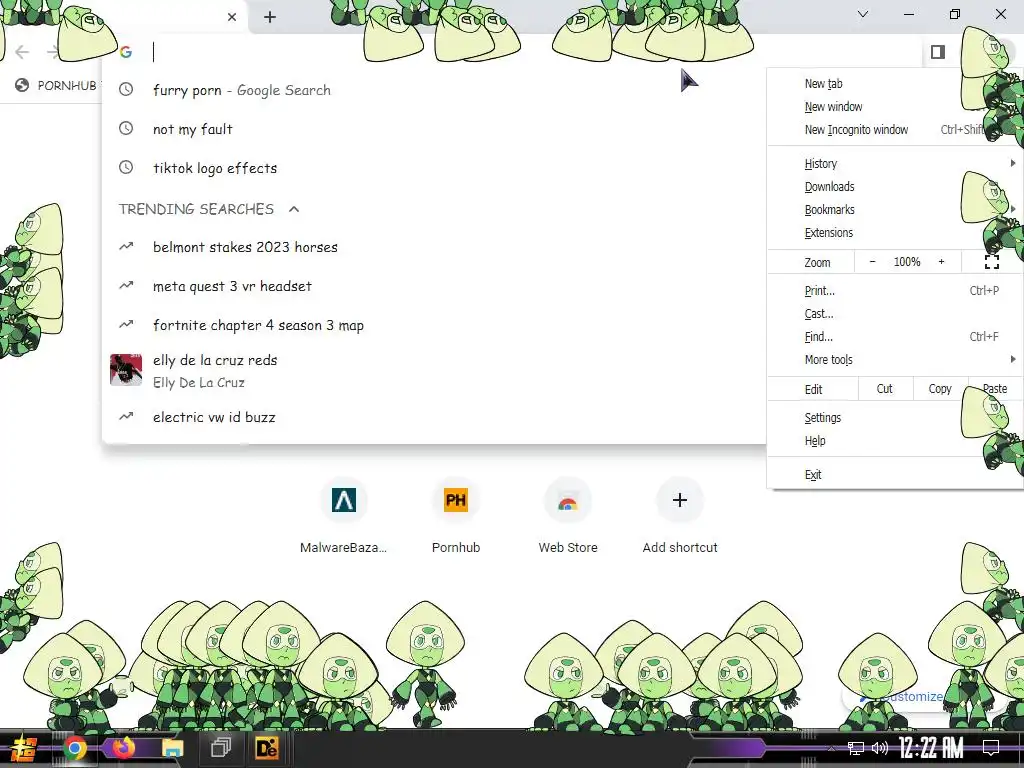This screenshot has width=1024, height=768.
Task: Open MalwareBazaar shortcut tile
Action: (x=344, y=518)
